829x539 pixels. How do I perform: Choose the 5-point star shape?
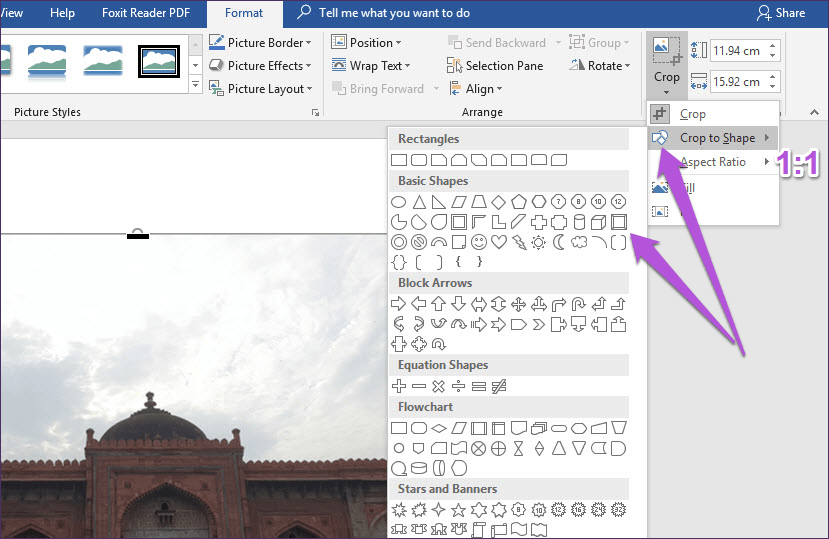458,510
